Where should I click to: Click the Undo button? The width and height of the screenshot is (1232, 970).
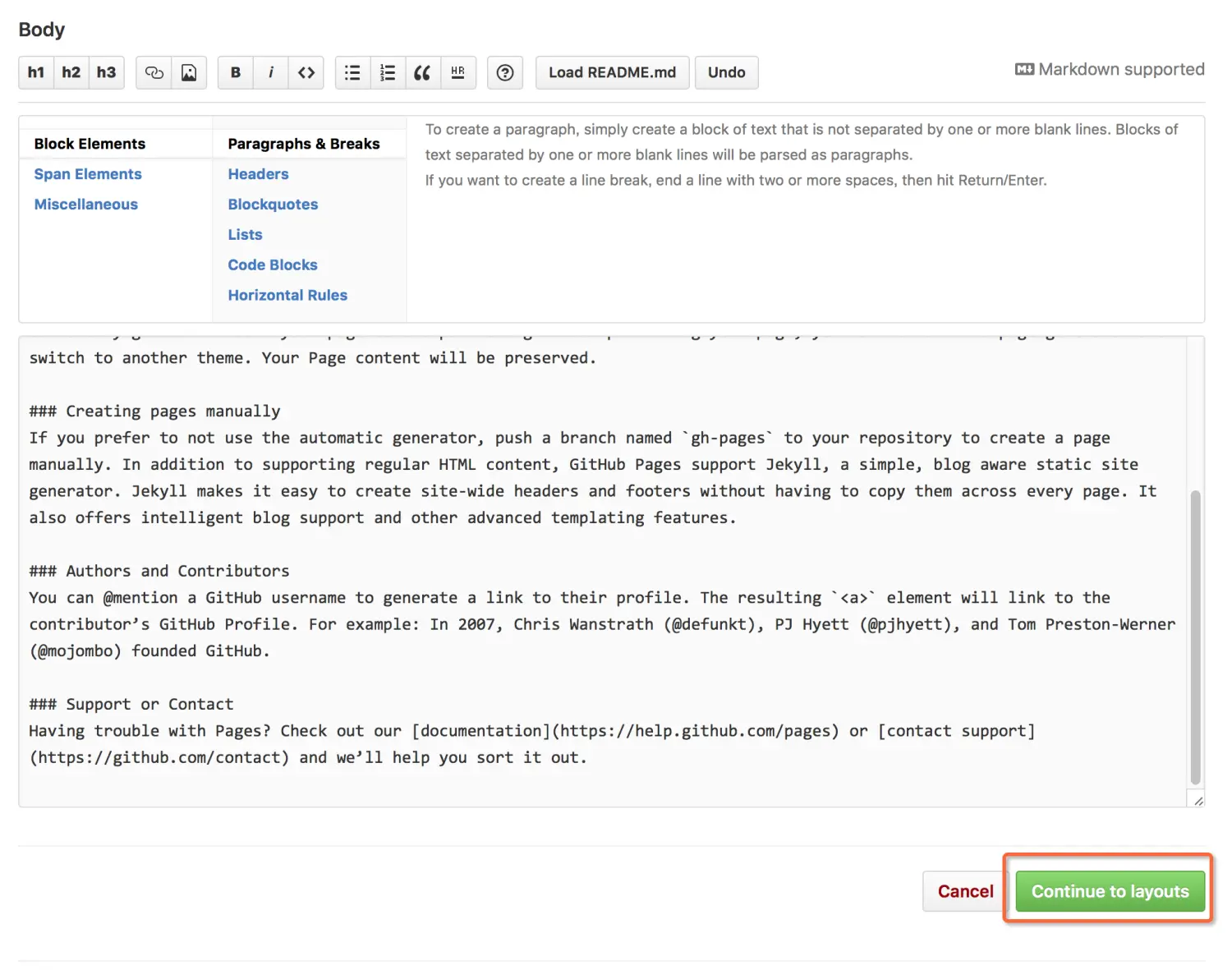[727, 72]
